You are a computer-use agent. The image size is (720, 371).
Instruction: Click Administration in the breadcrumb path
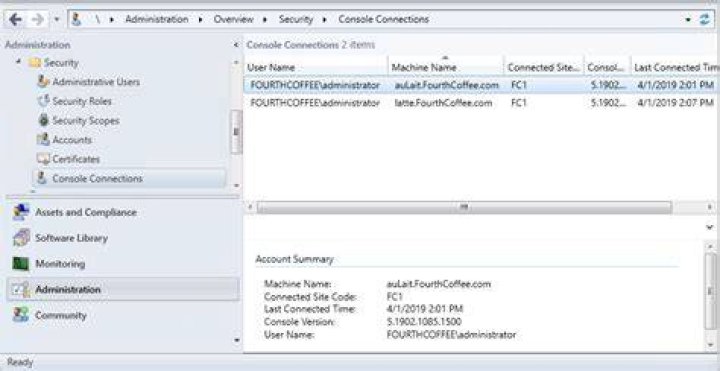click(157, 19)
